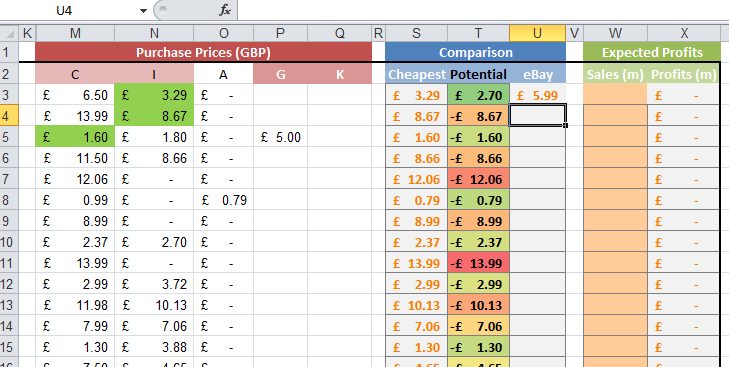Open the Name Box dropdown arrow
729x367 pixels.
tap(143, 11)
